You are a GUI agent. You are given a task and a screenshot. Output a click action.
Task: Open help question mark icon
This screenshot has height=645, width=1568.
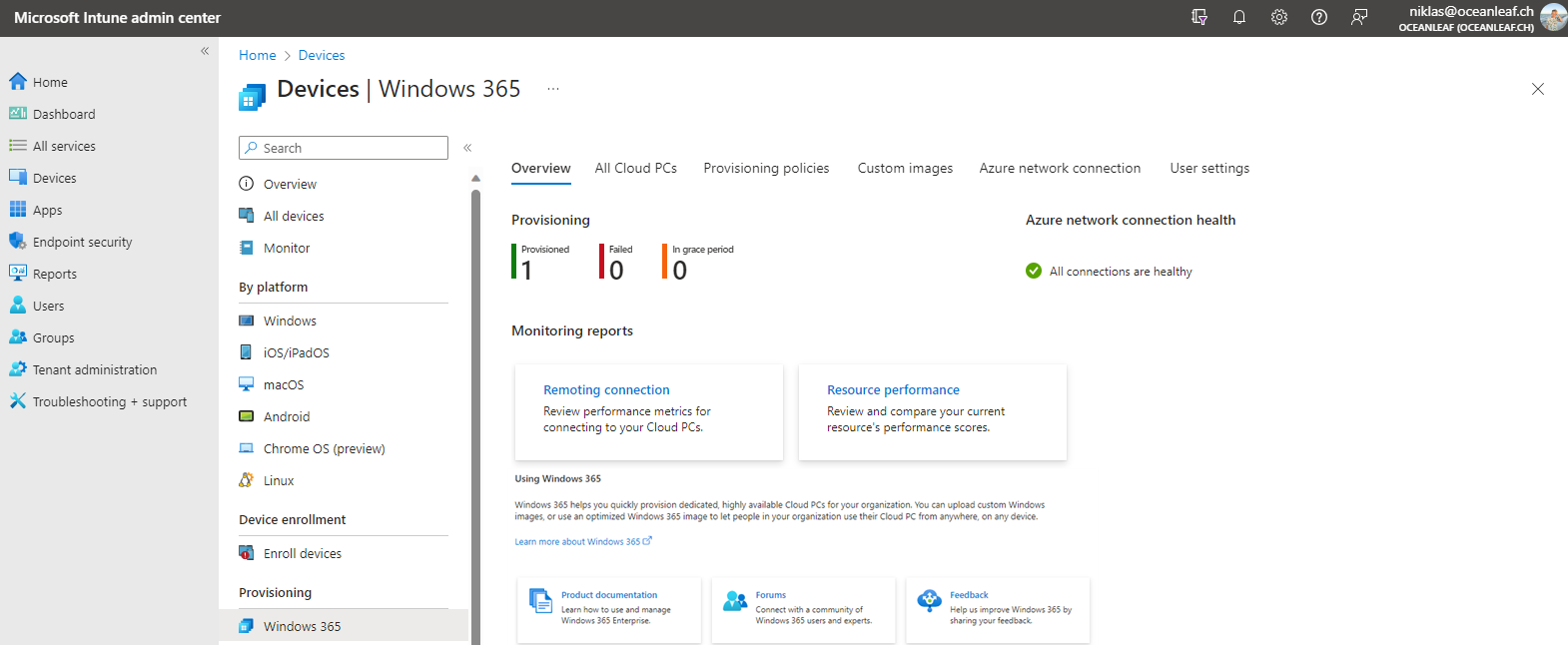[1319, 17]
